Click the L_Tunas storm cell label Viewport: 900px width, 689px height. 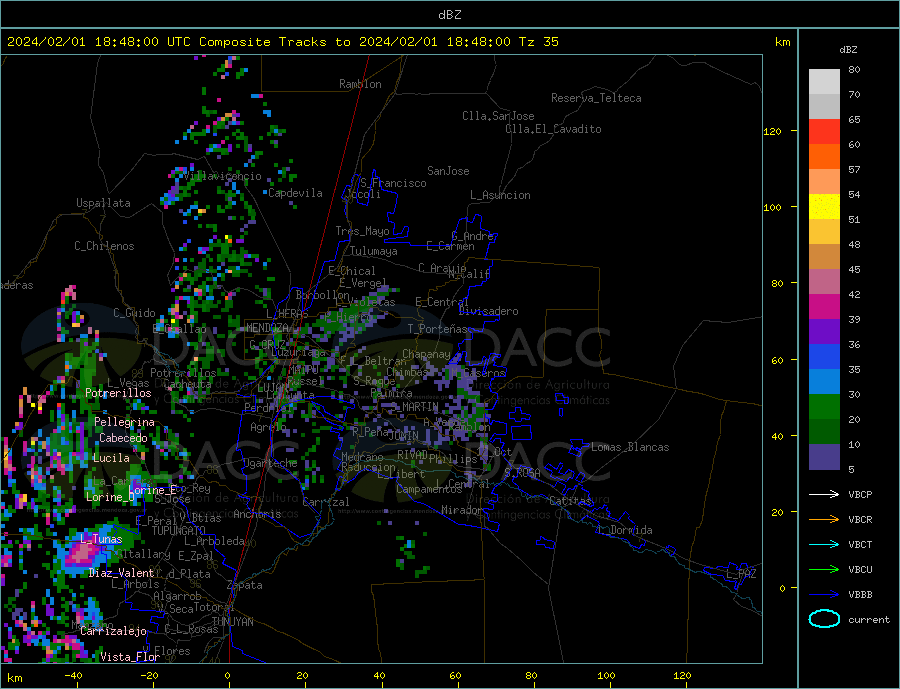pos(101,539)
